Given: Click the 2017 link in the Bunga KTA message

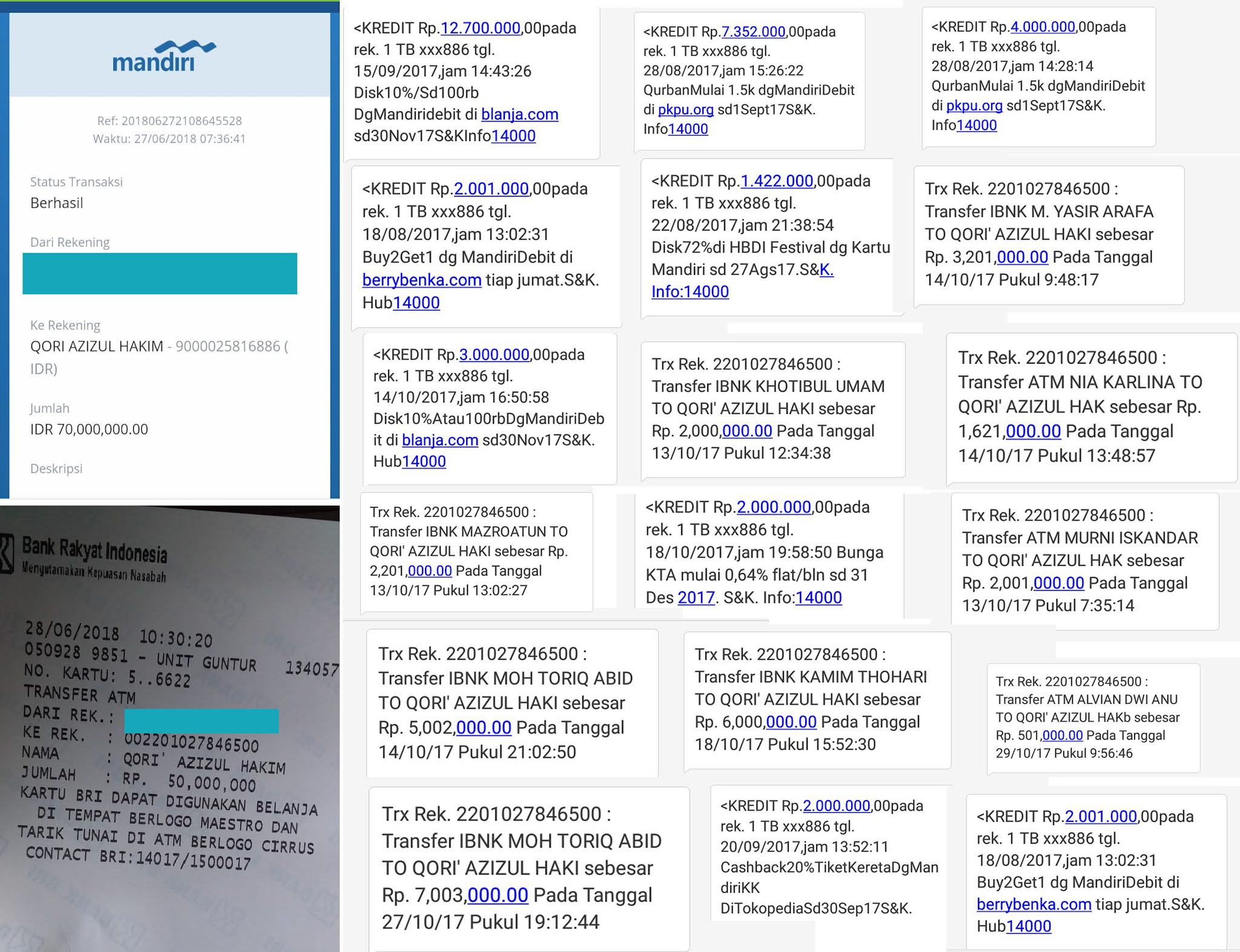Looking at the screenshot, I should pos(696,598).
